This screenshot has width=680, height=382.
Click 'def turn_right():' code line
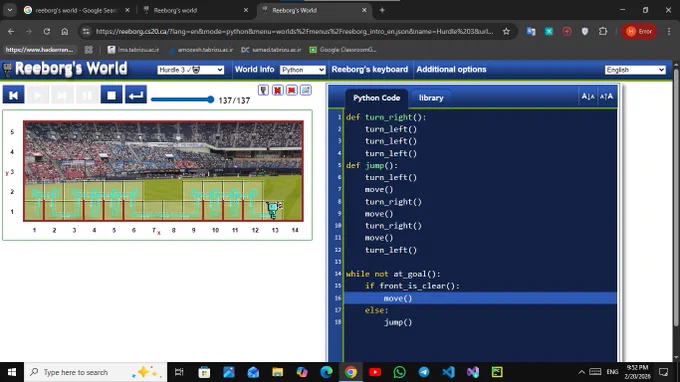point(386,117)
